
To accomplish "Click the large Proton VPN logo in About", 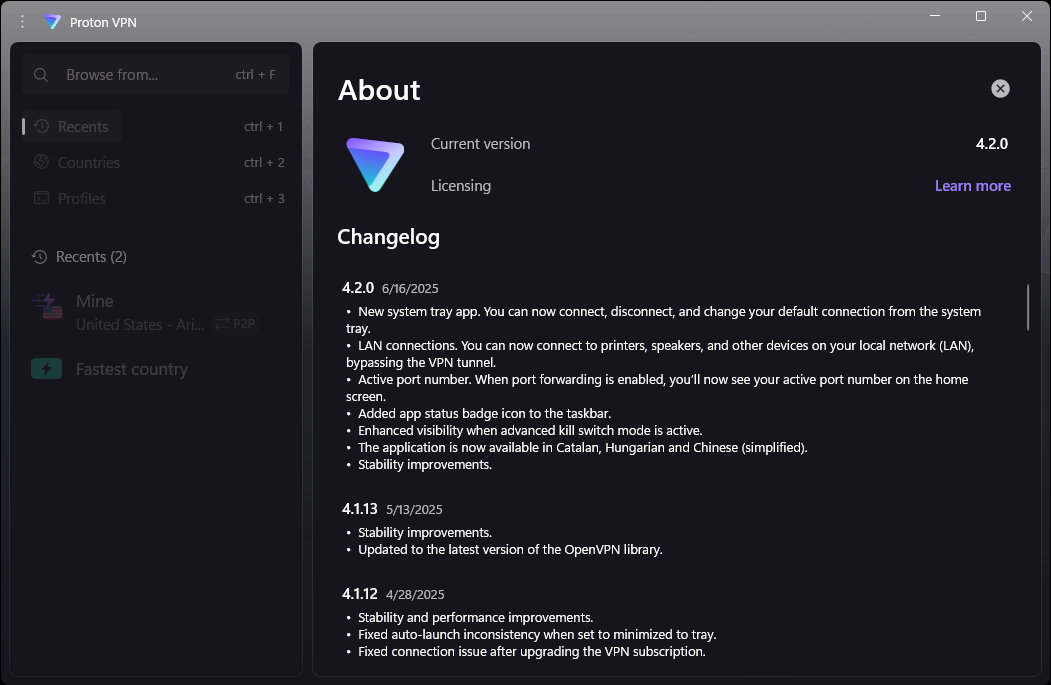I will point(375,164).
